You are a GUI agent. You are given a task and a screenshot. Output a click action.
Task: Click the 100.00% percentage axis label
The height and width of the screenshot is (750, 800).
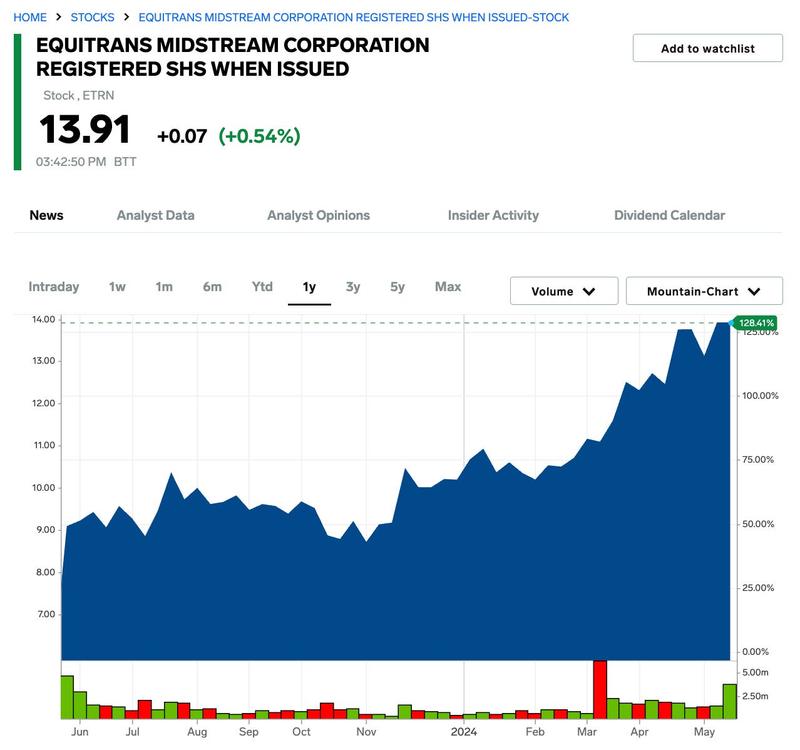pyautogui.click(x=760, y=396)
